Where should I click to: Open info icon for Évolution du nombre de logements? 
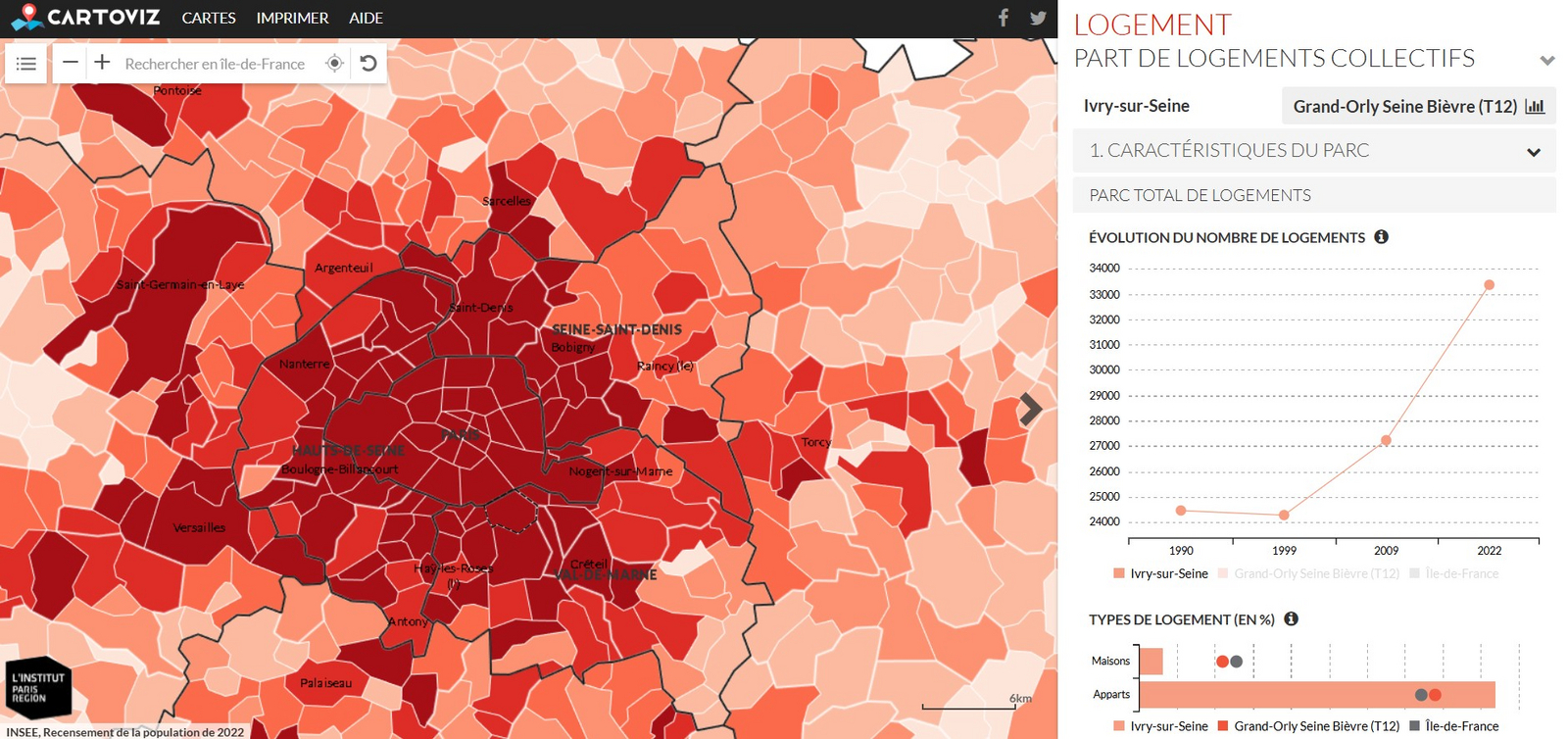click(1381, 237)
